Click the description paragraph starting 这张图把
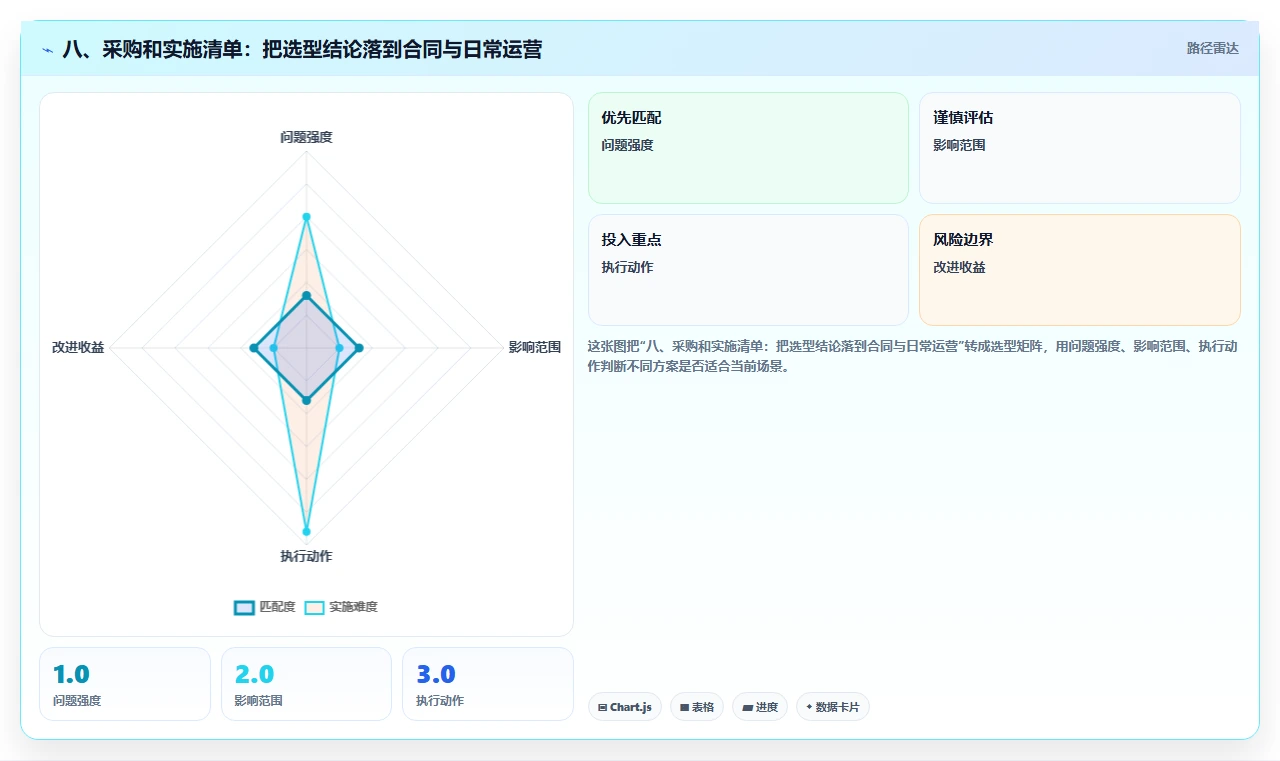 [x=914, y=356]
